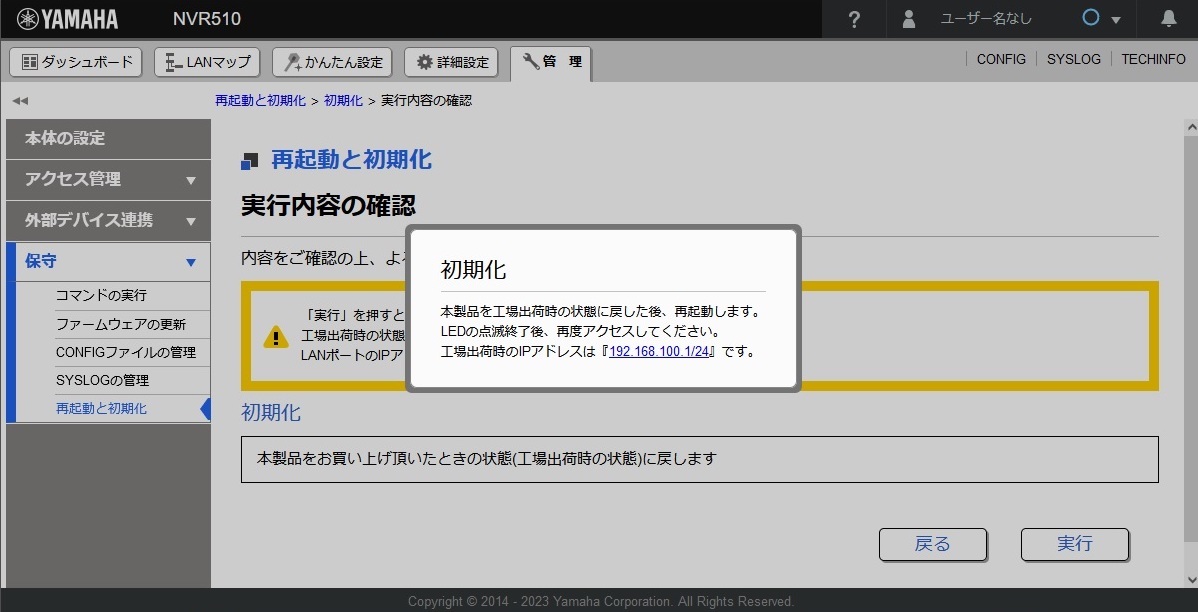Click the 再起動と初期化 breadcrumb link
Viewport: 1198px width, 612px height.
pos(261,101)
